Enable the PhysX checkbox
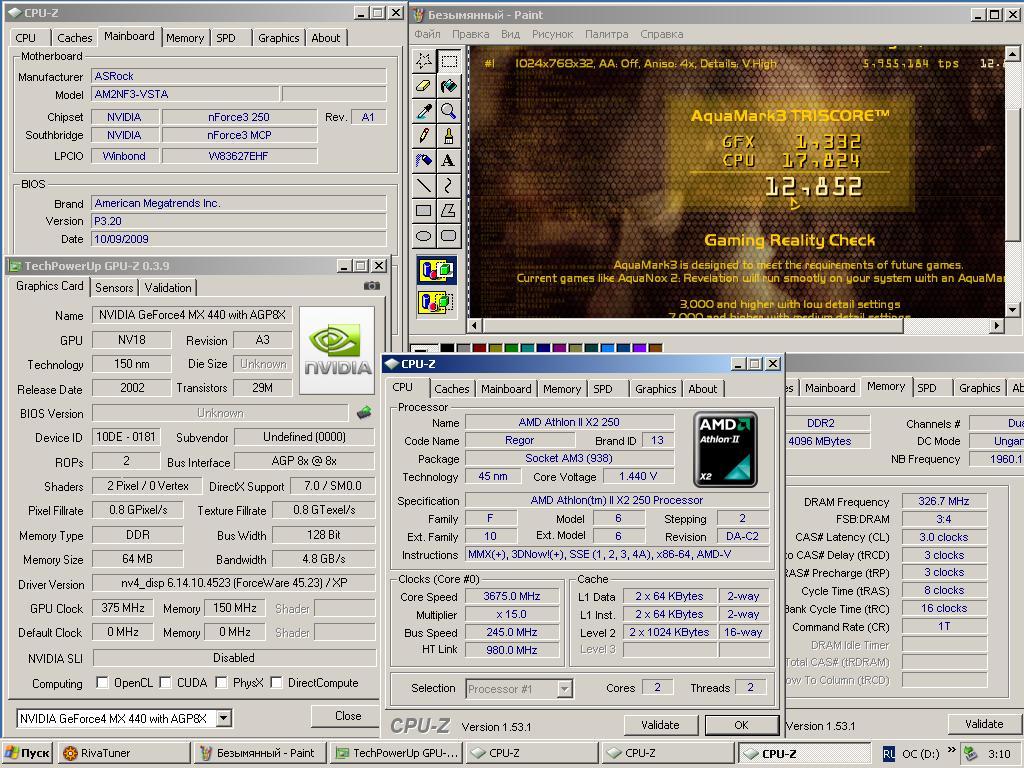The height and width of the screenshot is (768, 1024). [x=221, y=682]
